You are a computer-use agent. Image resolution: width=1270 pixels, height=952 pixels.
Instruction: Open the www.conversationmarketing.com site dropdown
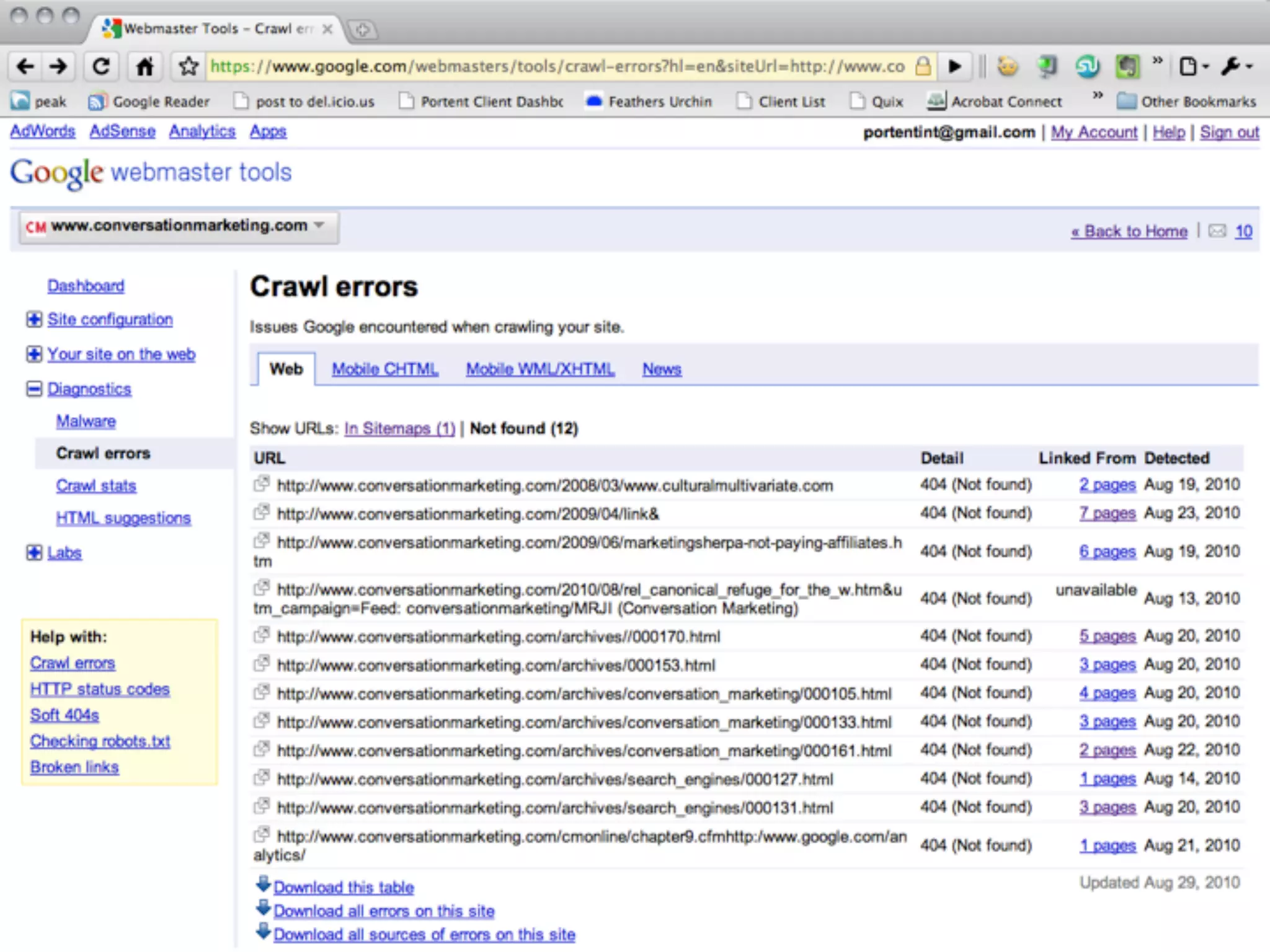[179, 226]
